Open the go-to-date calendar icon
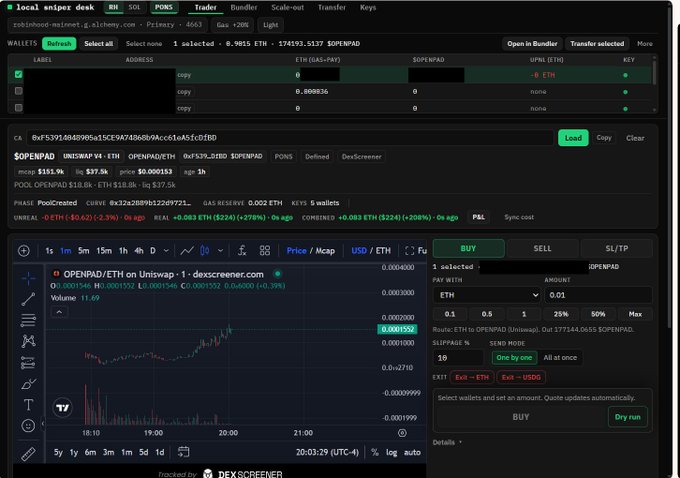The width and height of the screenshot is (680, 478). [183, 452]
